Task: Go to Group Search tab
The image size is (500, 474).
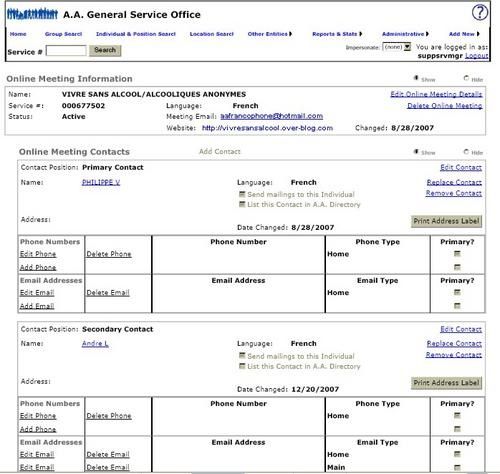Action: [x=63, y=34]
